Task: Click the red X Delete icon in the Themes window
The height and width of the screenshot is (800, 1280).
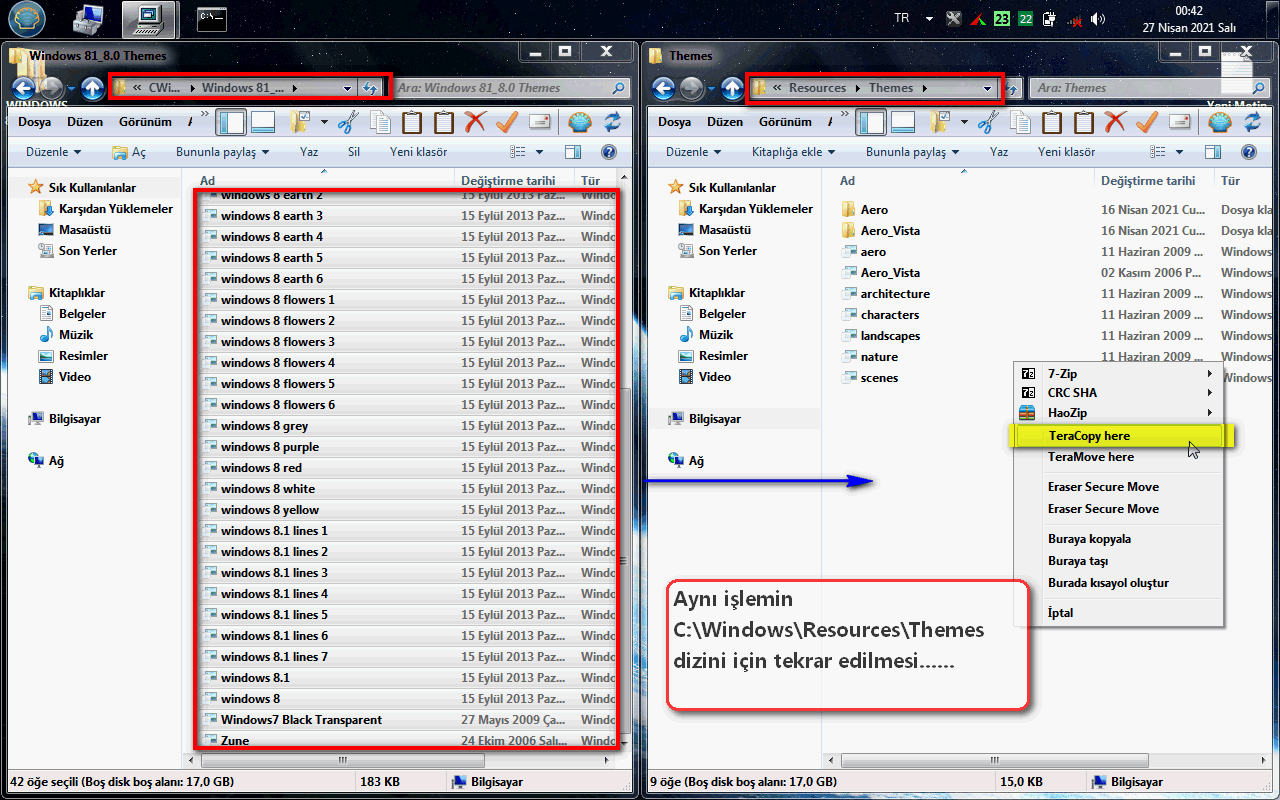Action: click(1115, 122)
